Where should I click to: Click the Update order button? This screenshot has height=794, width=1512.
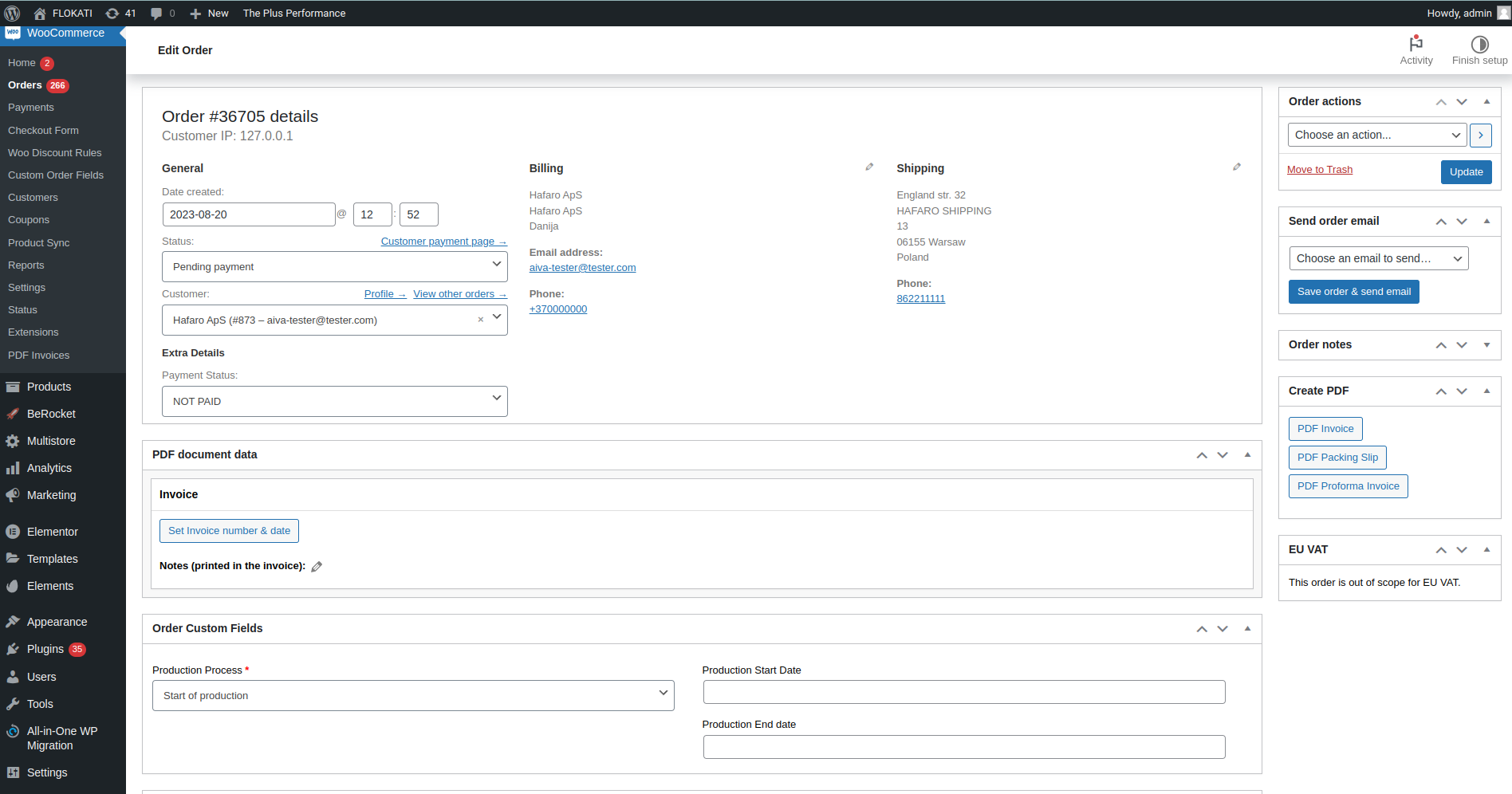1466,172
